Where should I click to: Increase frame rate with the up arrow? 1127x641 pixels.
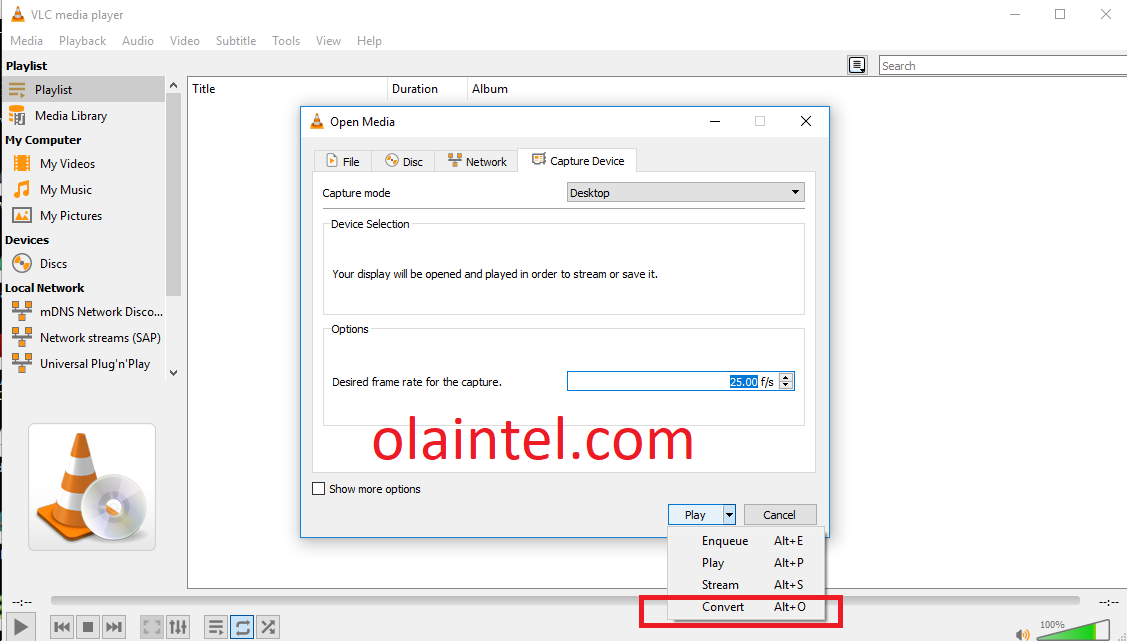[786, 377]
